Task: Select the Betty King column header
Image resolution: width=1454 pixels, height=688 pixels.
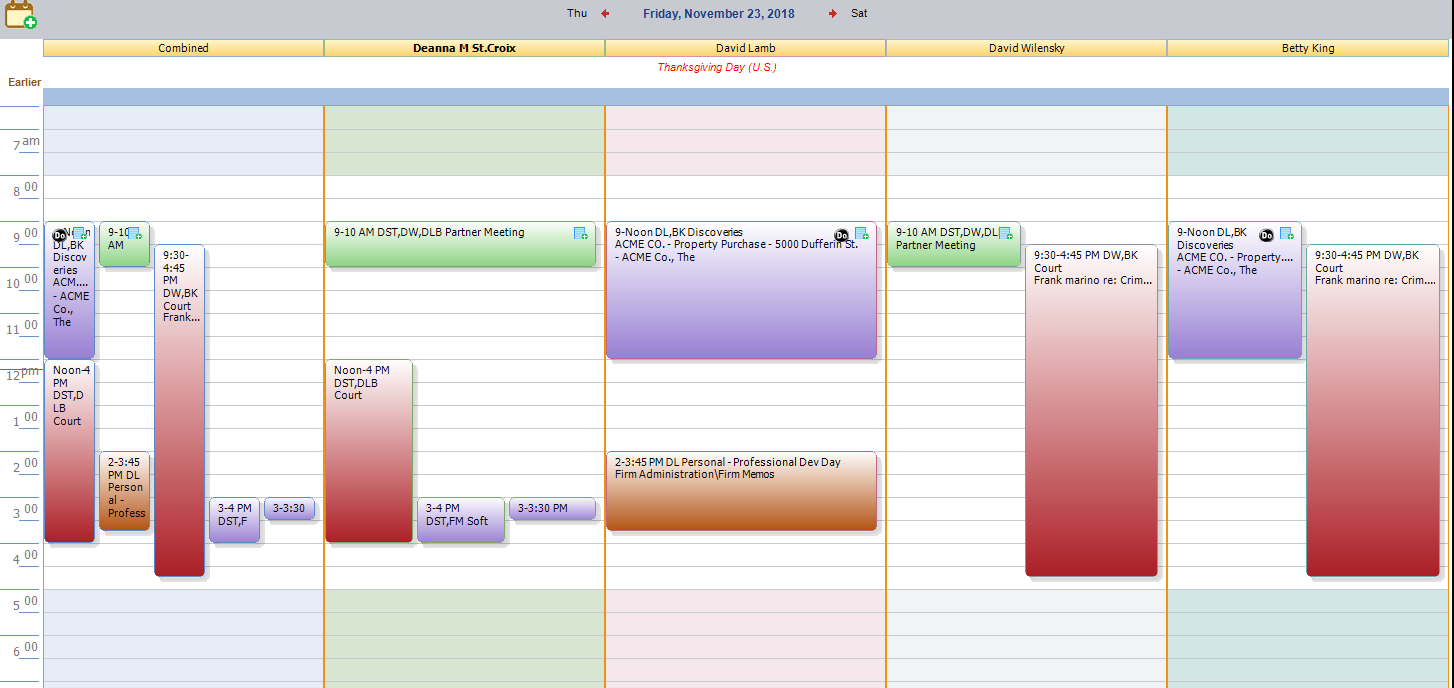Action: 1308,48
